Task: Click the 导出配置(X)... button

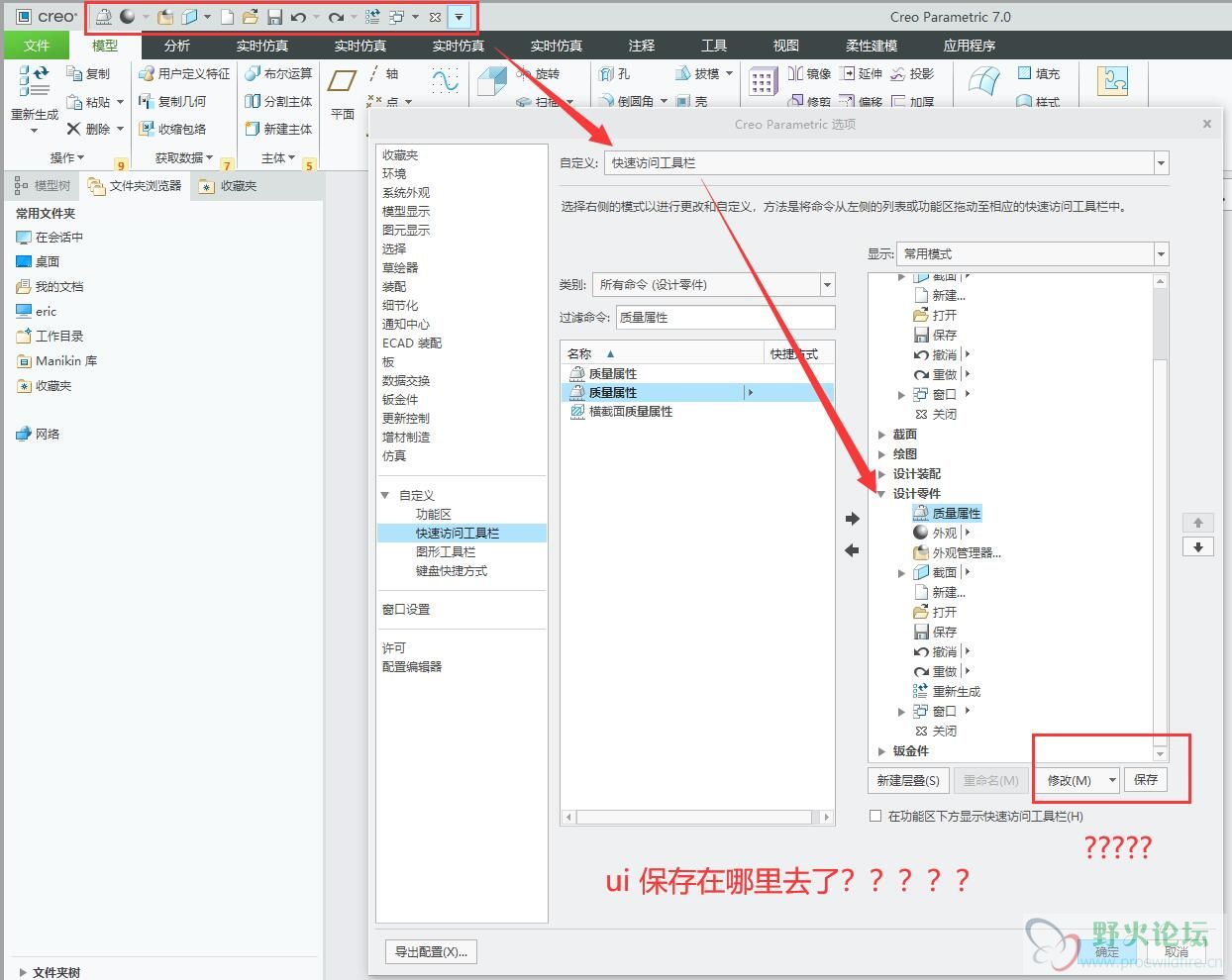Action: tap(431, 951)
